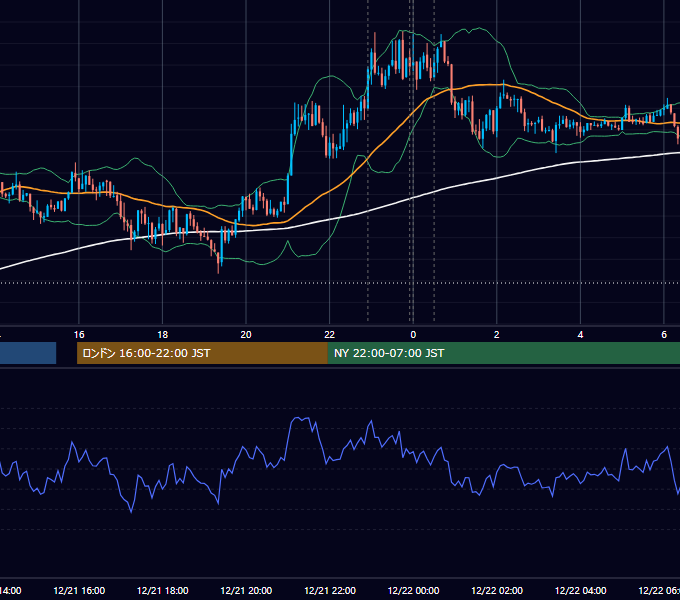Screen dimensions: 680x600
Task: Click the 12/22 00:00 time axis label
Action: coord(413,590)
